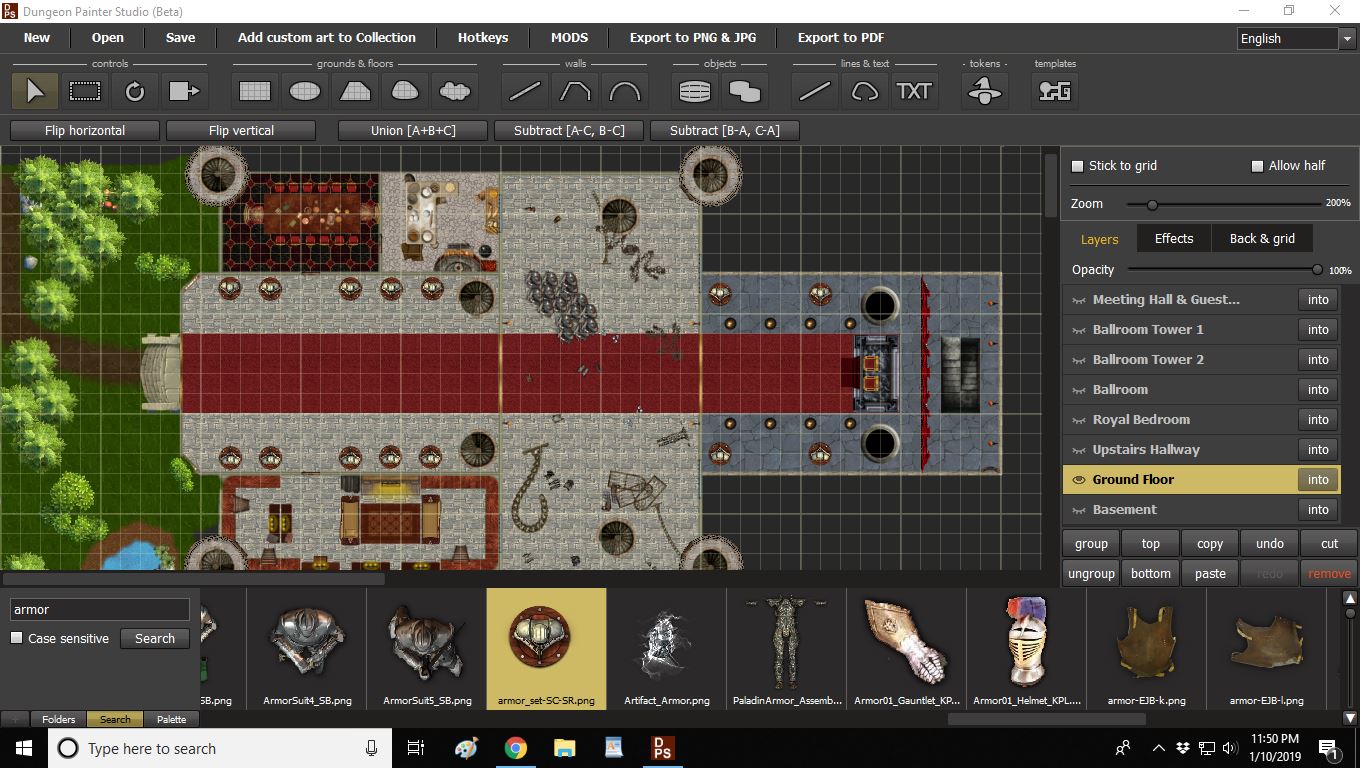The image size is (1360, 768).
Task: Open the Palette tab
Action: [171, 719]
